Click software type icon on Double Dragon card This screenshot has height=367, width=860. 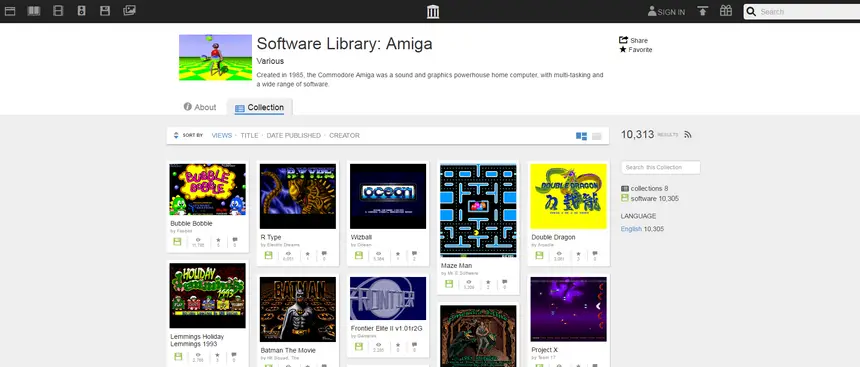click(x=539, y=256)
